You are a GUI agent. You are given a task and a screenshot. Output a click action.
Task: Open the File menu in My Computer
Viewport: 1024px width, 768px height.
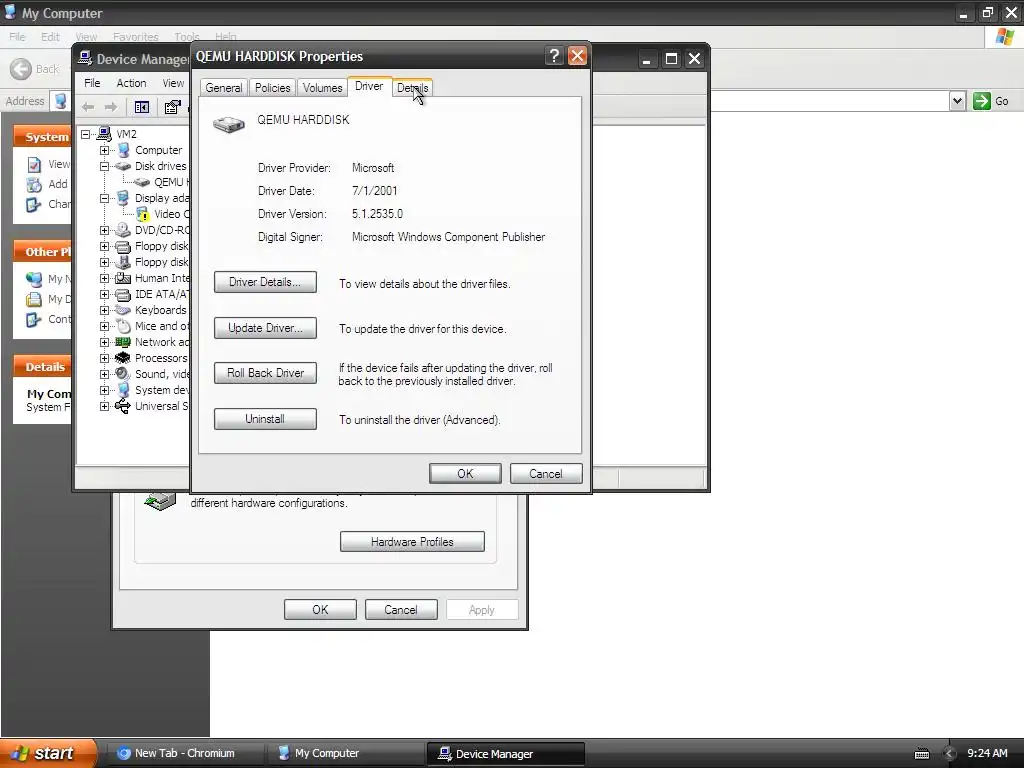tap(17, 37)
